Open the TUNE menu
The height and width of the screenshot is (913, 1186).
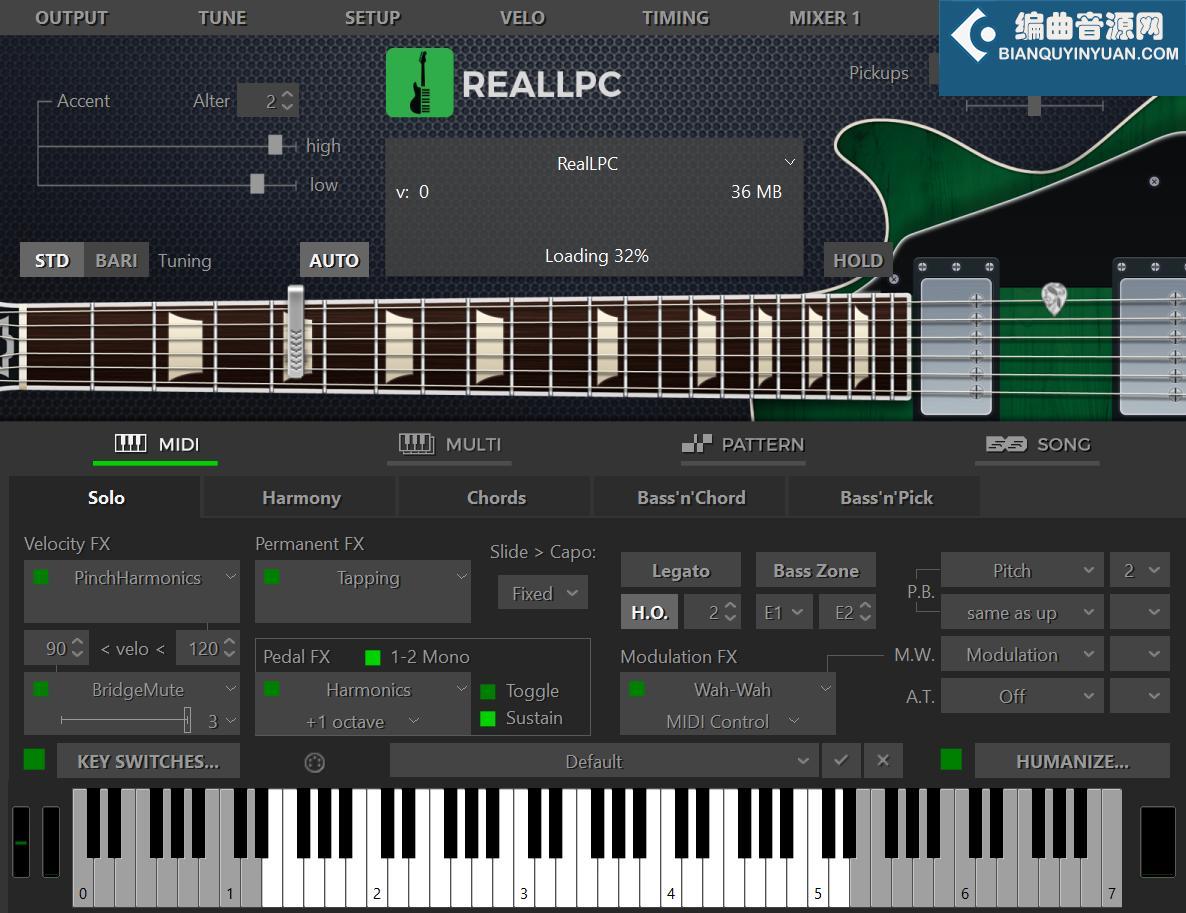222,17
